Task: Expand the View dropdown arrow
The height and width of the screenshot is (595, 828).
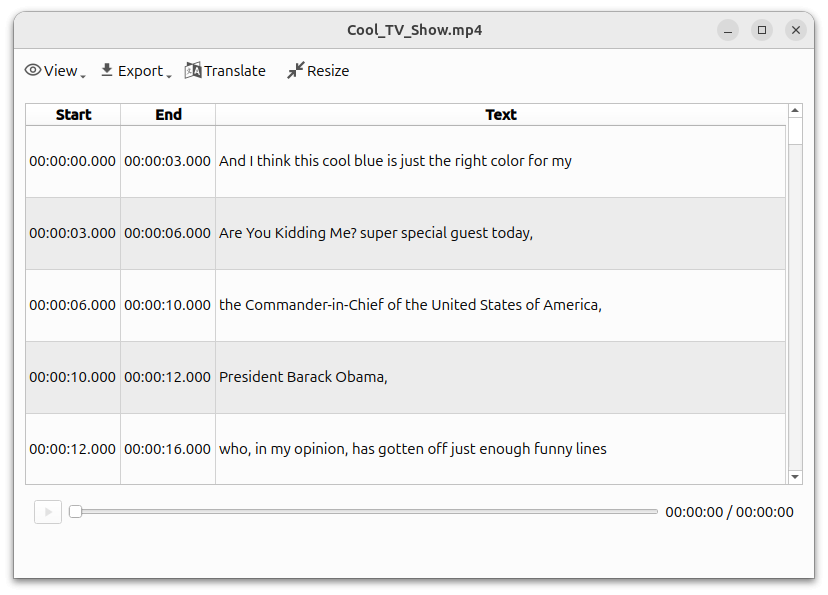Action: click(83, 75)
